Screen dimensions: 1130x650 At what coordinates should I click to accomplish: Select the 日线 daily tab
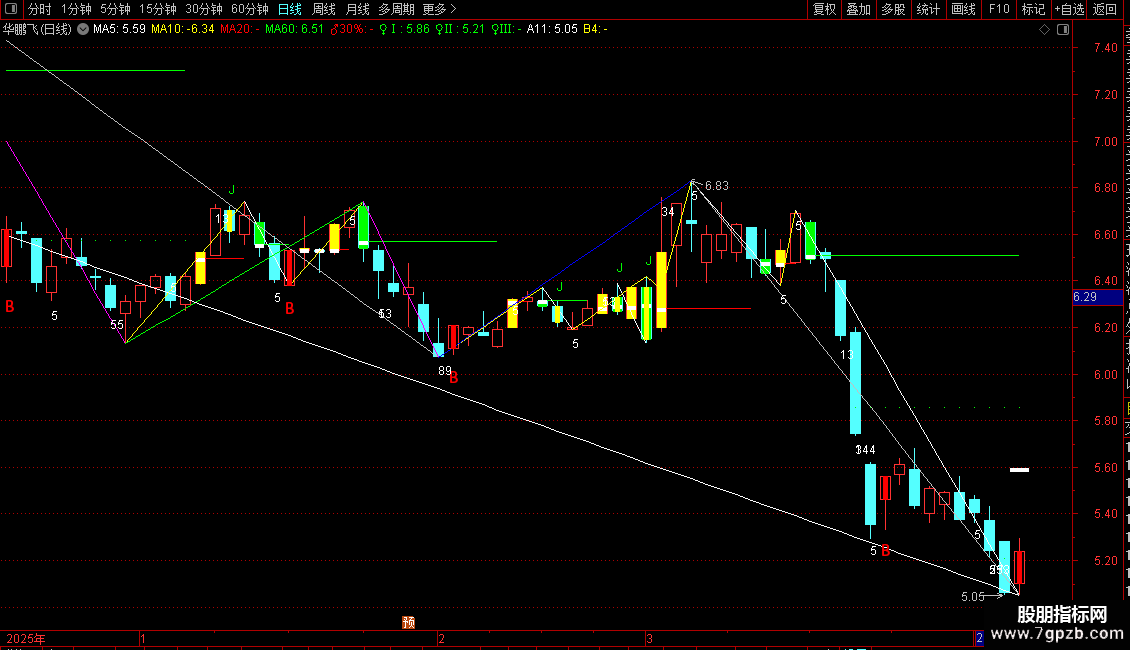pos(290,9)
